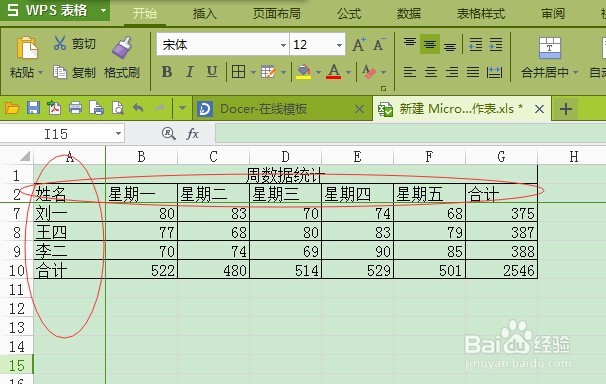Screen dimensions: 606x384
Task: Click the direct print page icon
Action: pos(96,108)
